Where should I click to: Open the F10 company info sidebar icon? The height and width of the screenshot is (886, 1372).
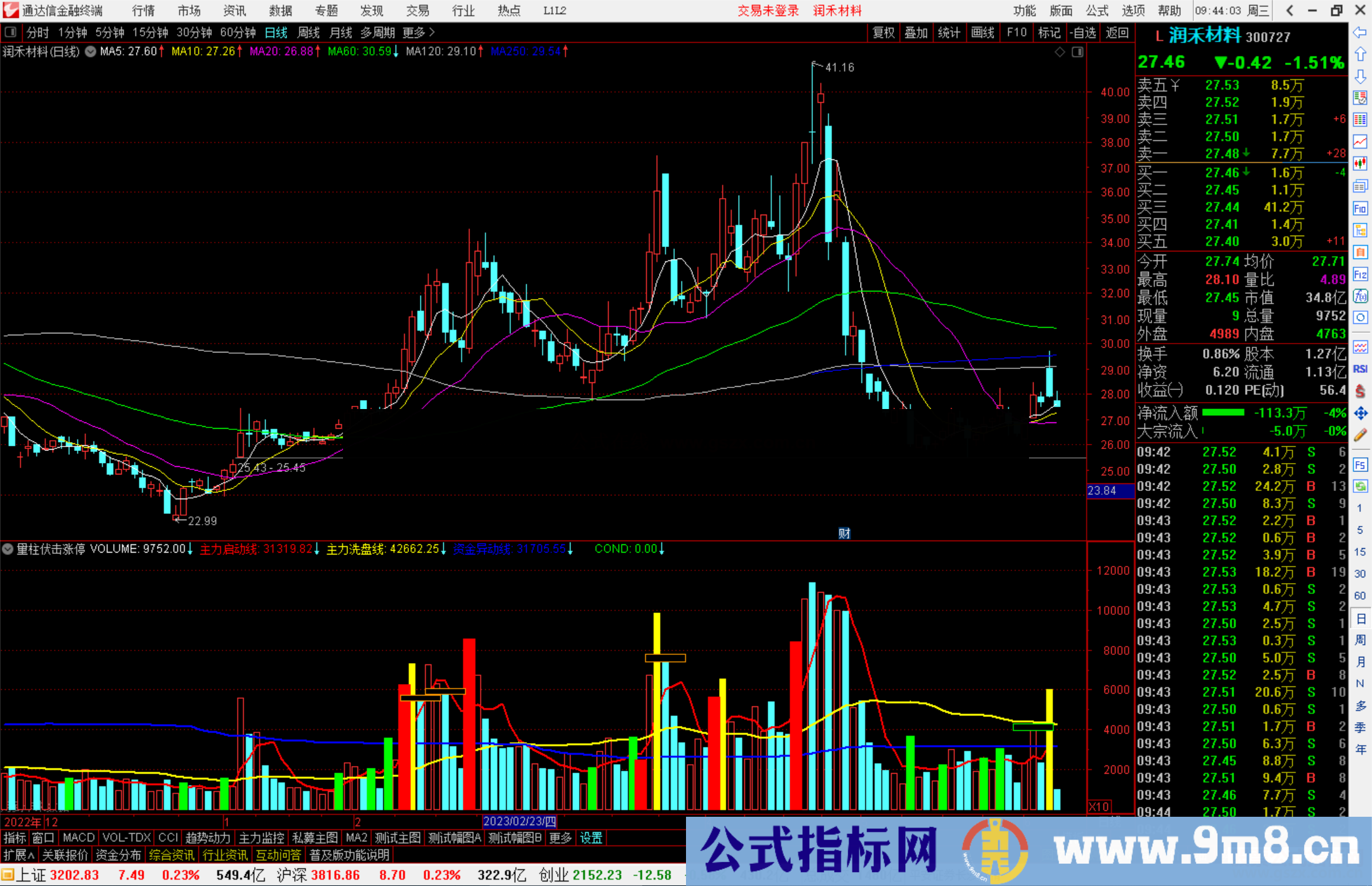[x=1360, y=208]
